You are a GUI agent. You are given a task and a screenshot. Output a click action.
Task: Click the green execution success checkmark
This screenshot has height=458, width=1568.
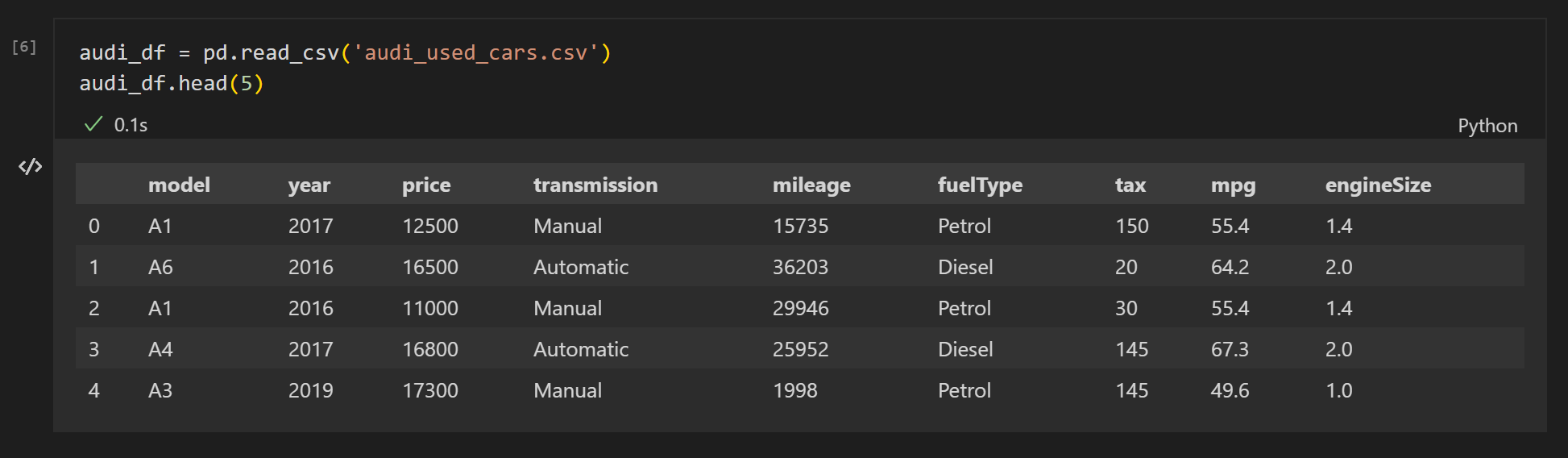point(93,124)
